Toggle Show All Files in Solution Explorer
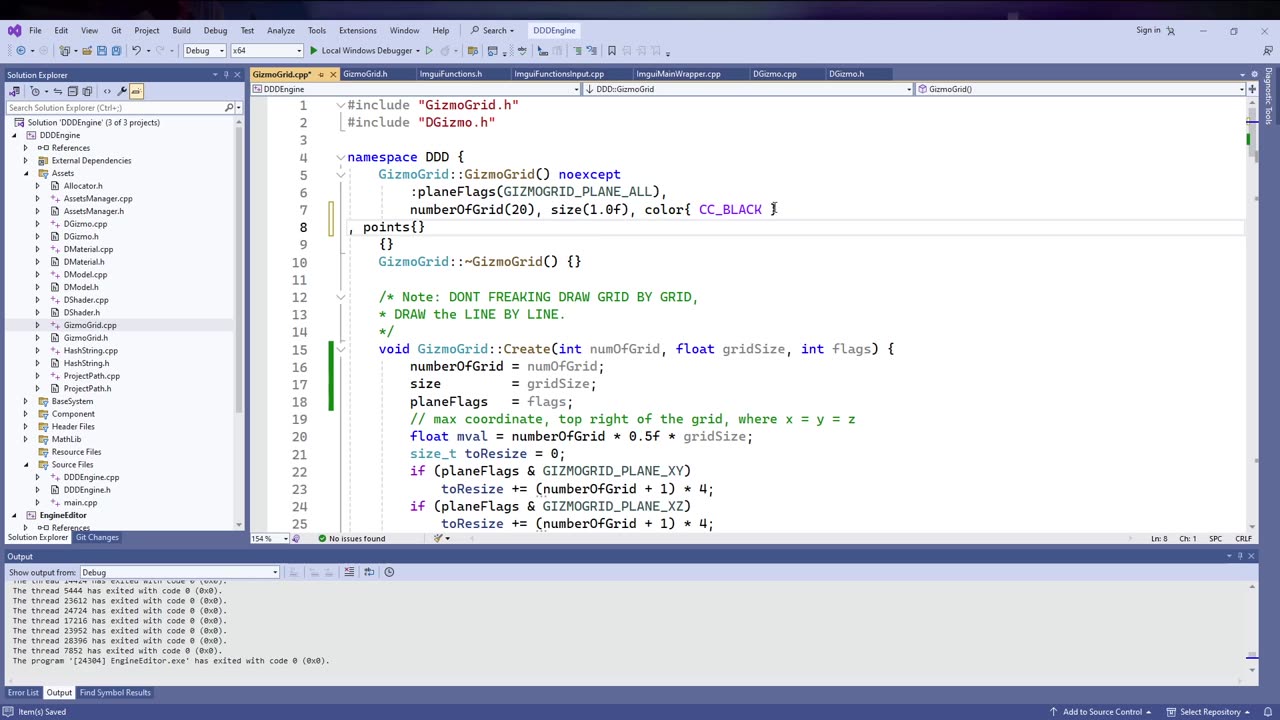The image size is (1280, 720). pos(87,91)
